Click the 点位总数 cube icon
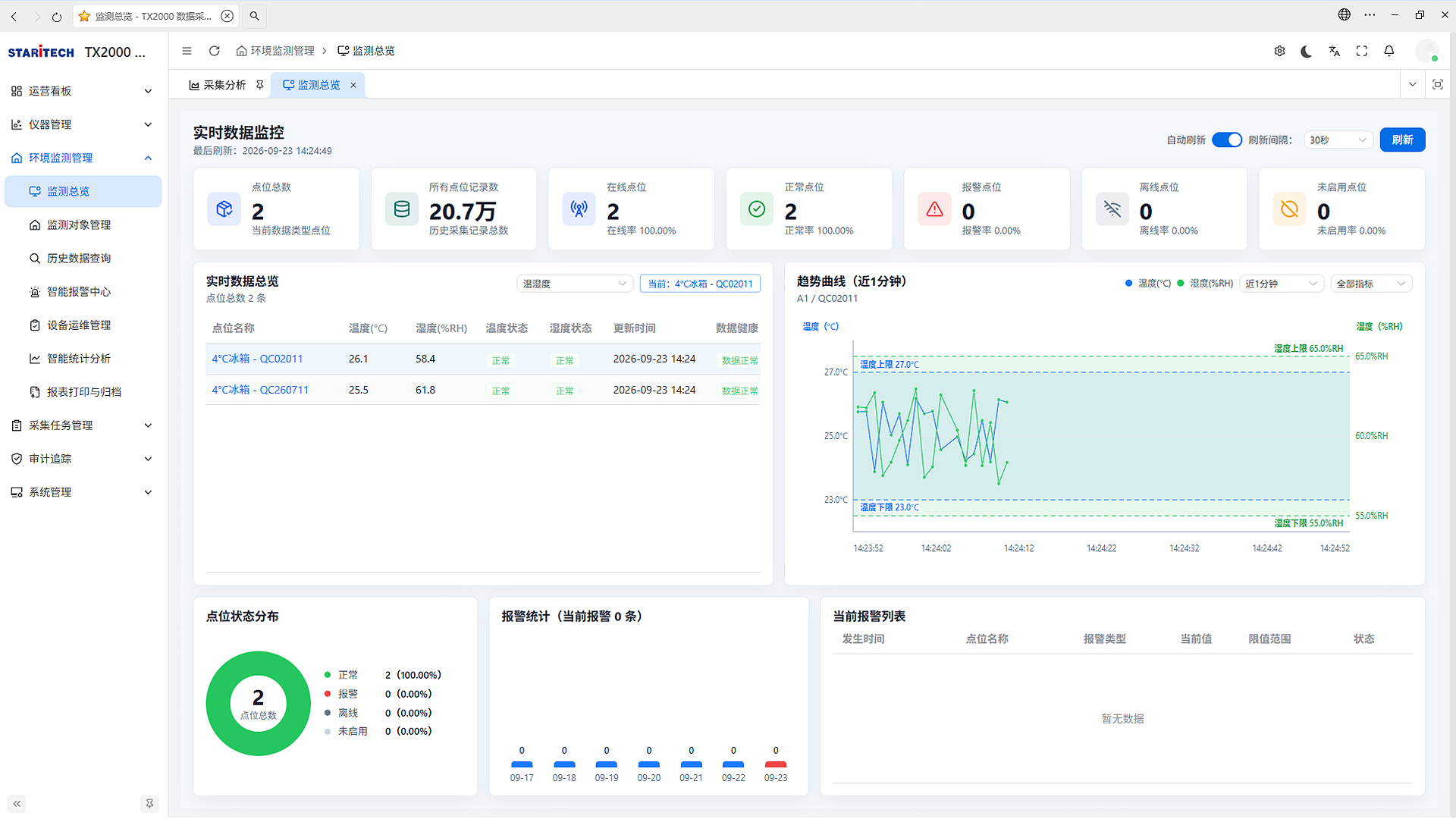The width and height of the screenshot is (1456, 819). [224, 209]
